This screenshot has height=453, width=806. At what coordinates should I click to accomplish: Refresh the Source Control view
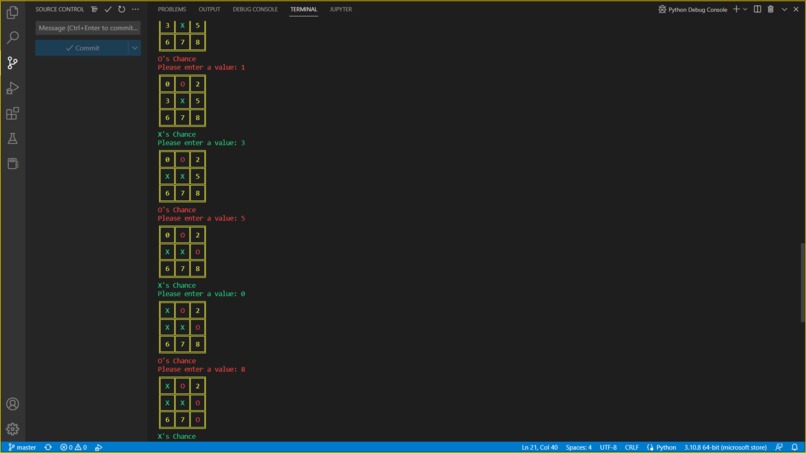coord(121,9)
